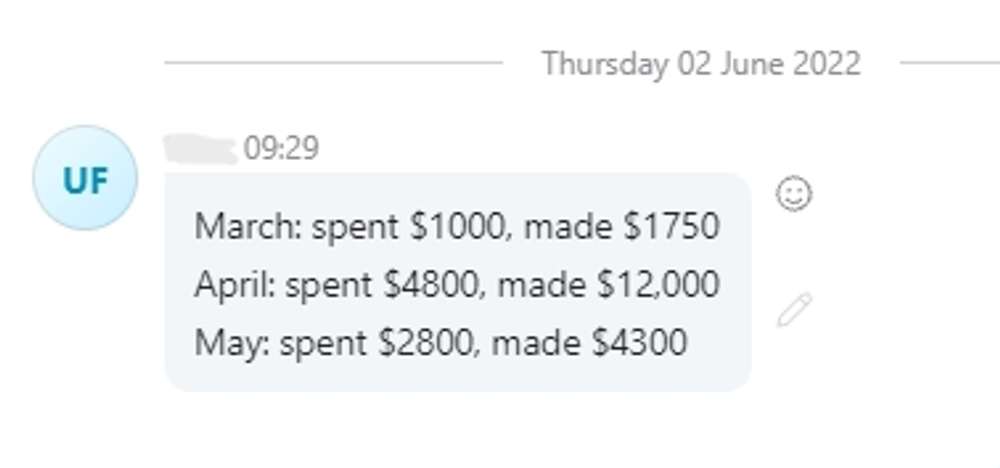The image size is (1000, 468).
Task: Click the year 2022 in the date separator
Action: point(826,64)
